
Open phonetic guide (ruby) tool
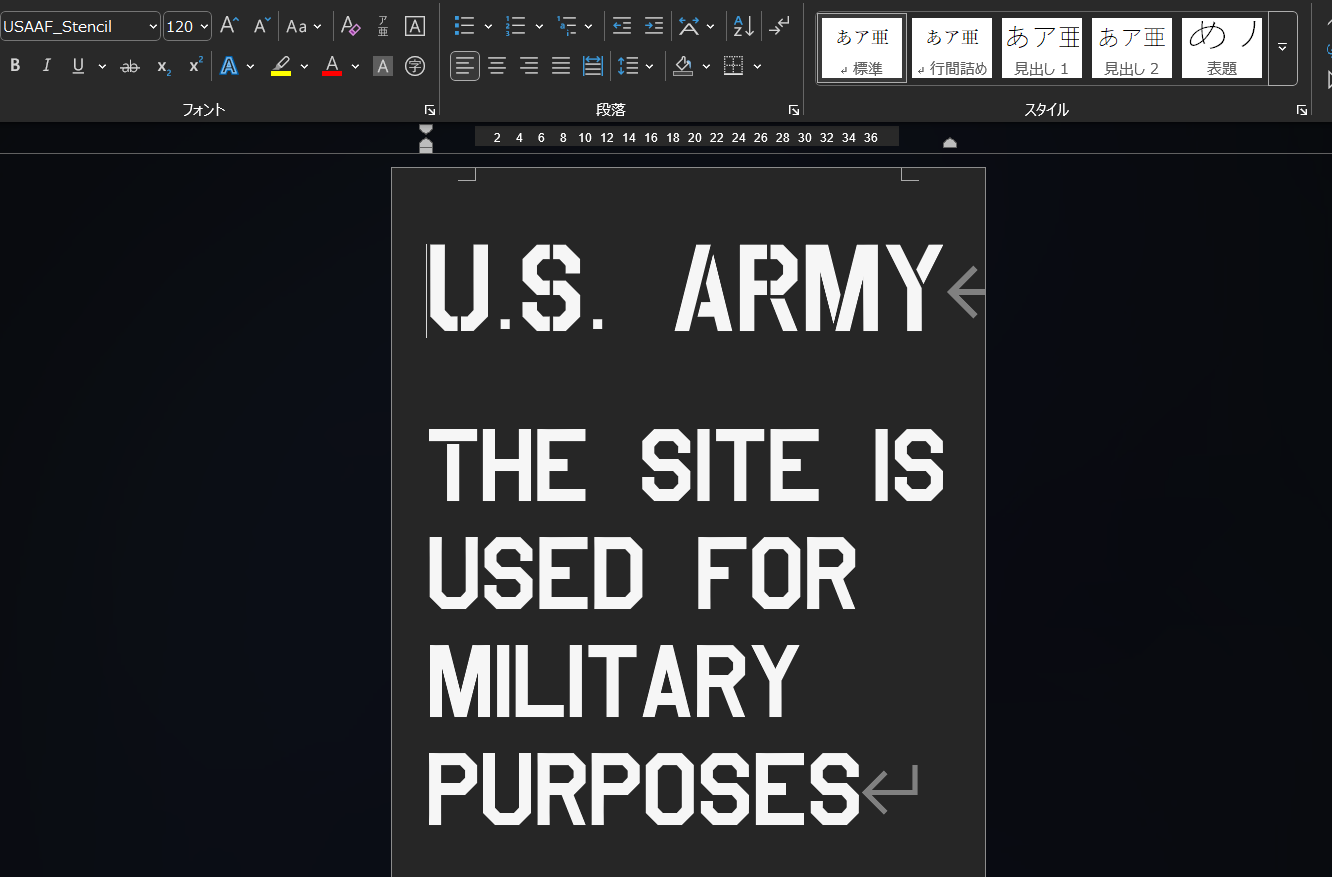tap(382, 26)
